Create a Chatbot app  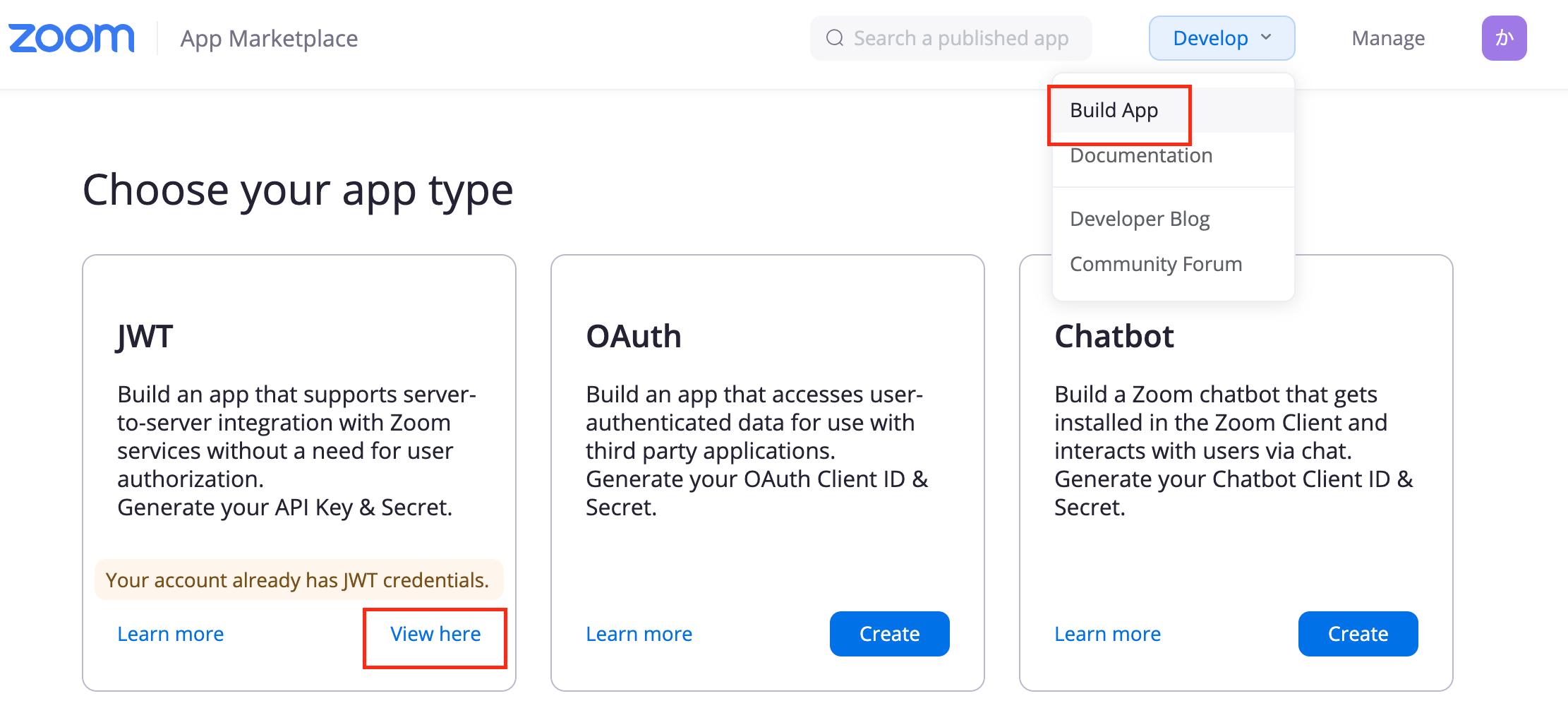(1358, 633)
